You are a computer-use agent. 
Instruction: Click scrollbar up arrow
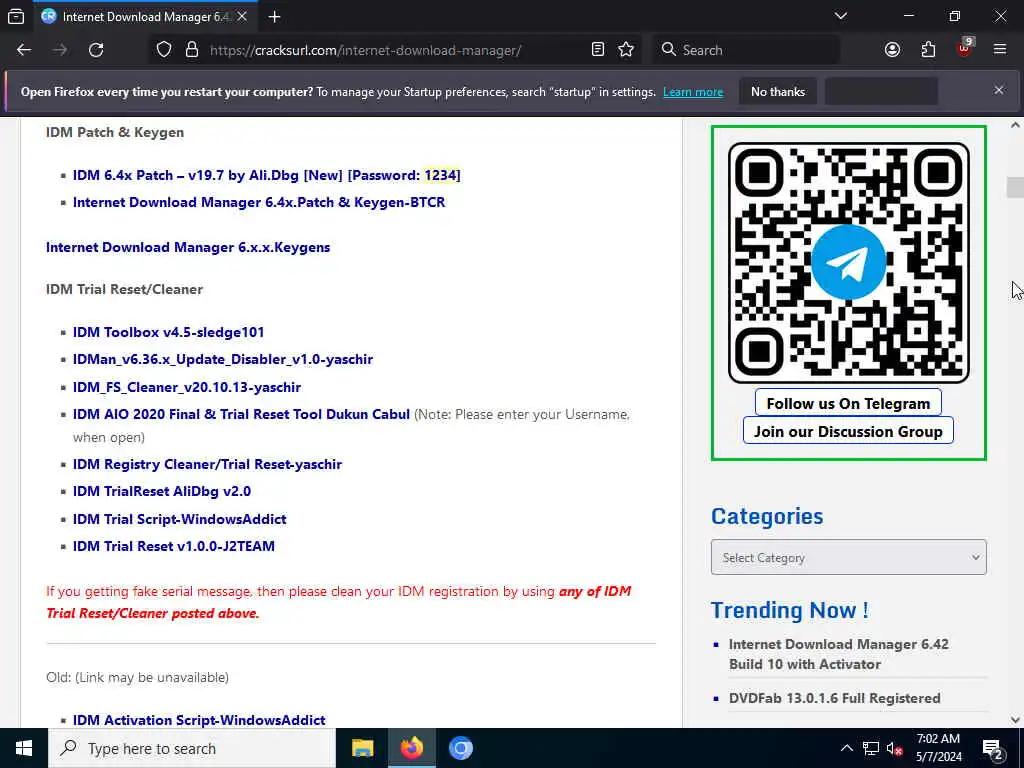pos(1015,125)
